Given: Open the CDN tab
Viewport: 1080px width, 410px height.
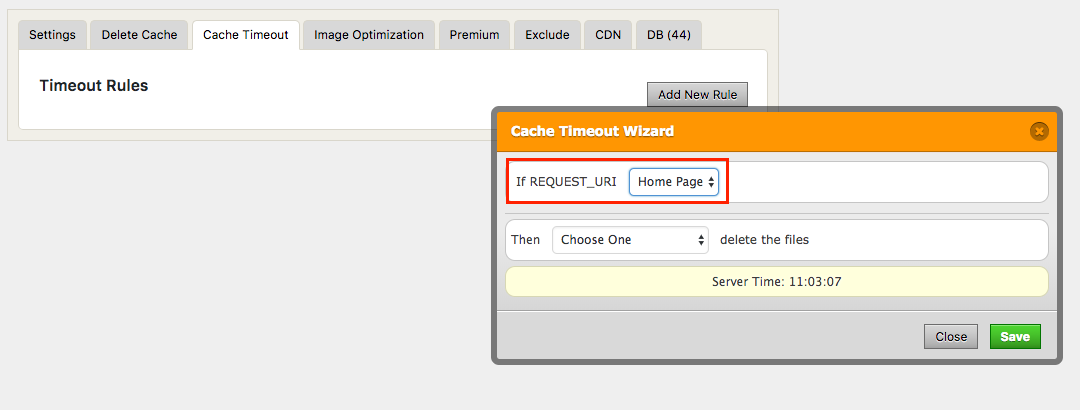Looking at the screenshot, I should click(x=608, y=35).
